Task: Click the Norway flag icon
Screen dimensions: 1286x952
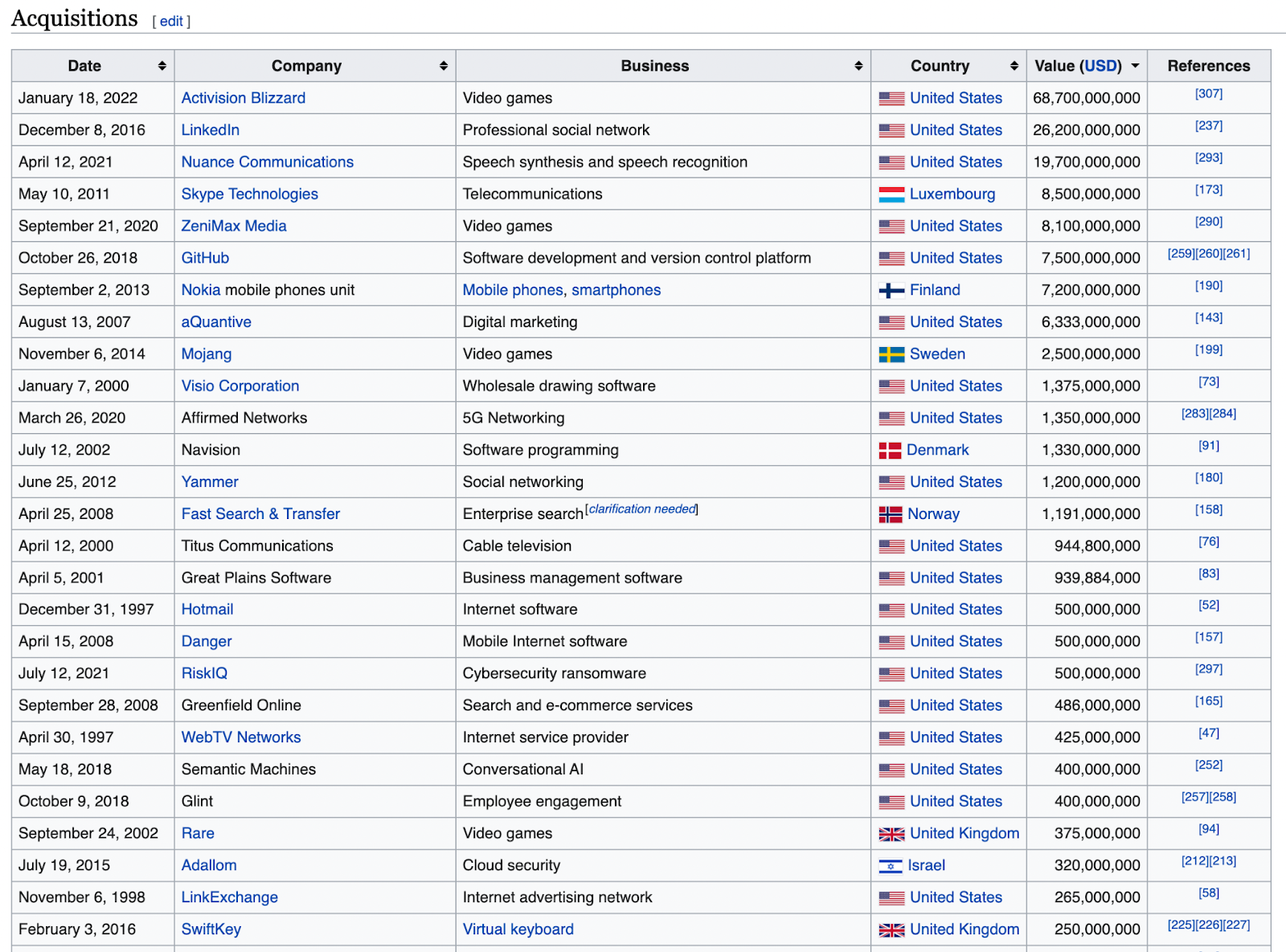Action: coord(890,514)
